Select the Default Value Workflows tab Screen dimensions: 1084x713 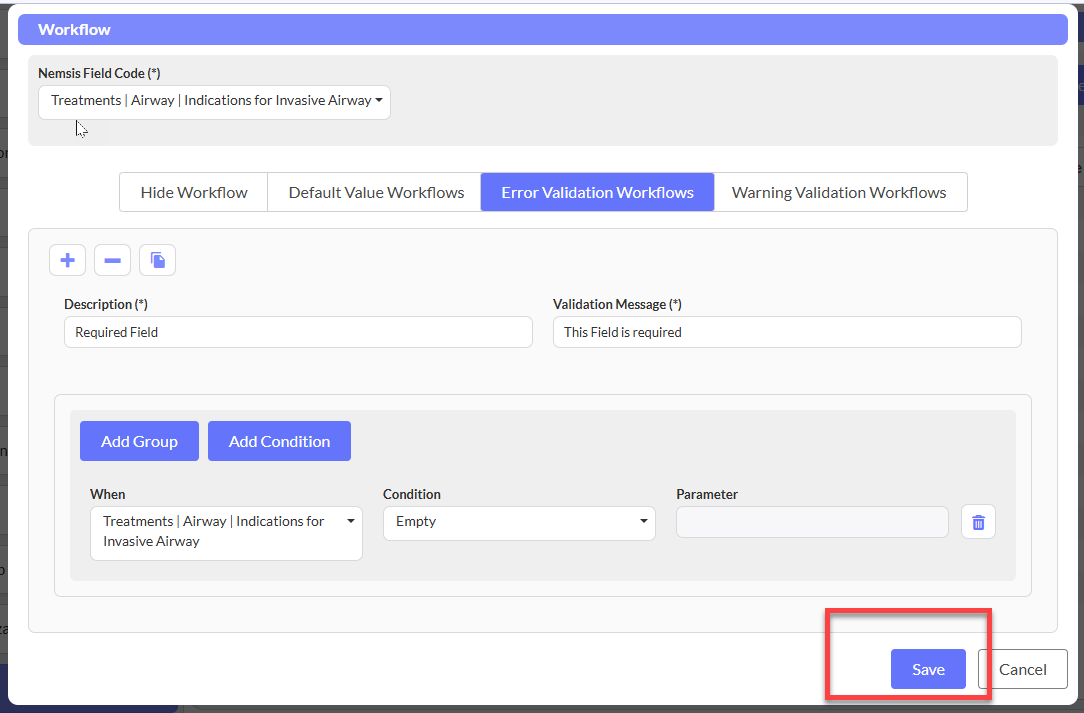tap(376, 192)
